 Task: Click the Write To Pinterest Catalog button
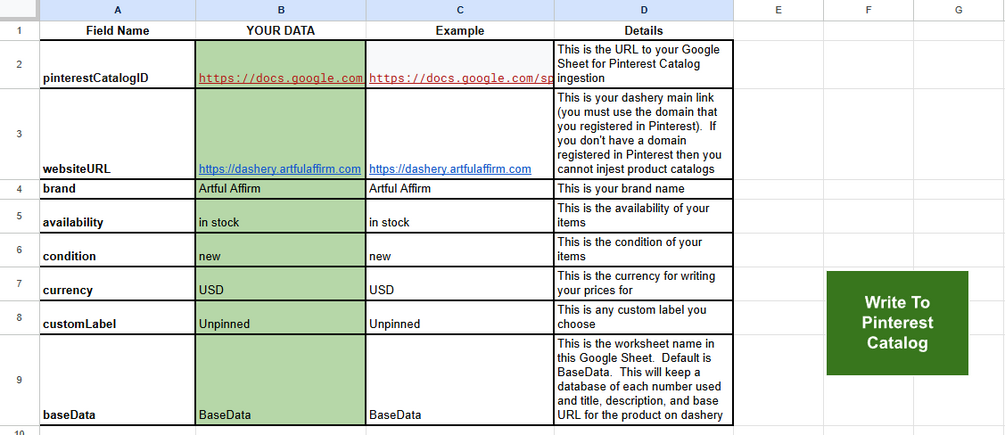tap(897, 323)
